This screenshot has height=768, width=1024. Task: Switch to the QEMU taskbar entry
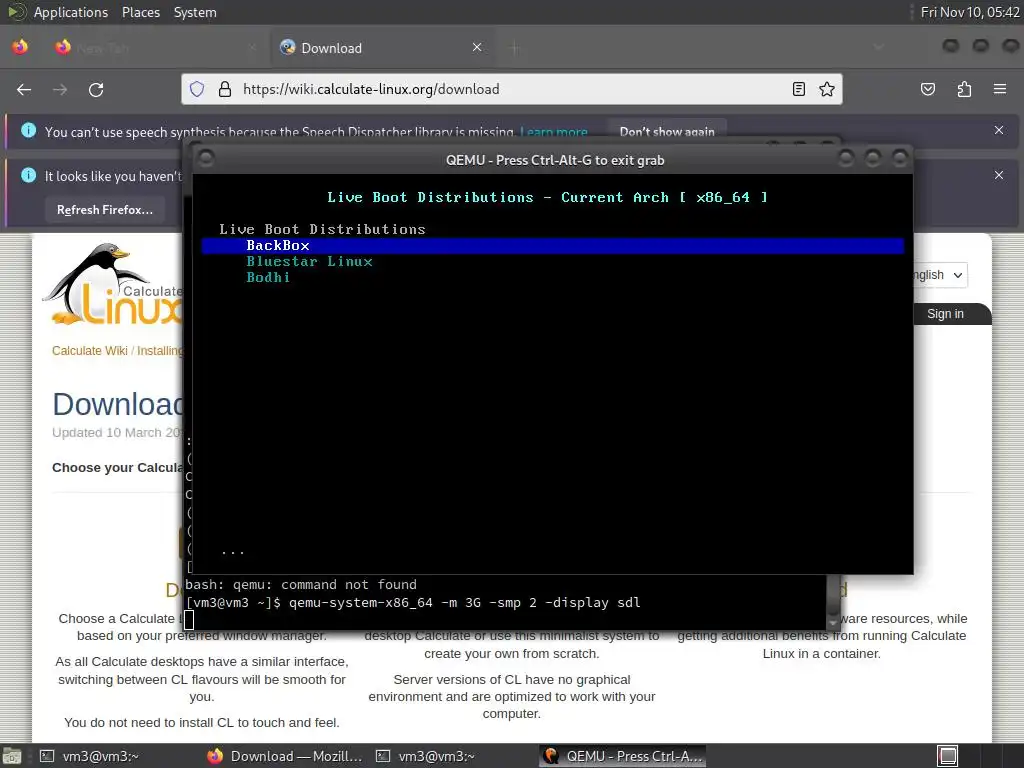pyautogui.click(x=623, y=756)
